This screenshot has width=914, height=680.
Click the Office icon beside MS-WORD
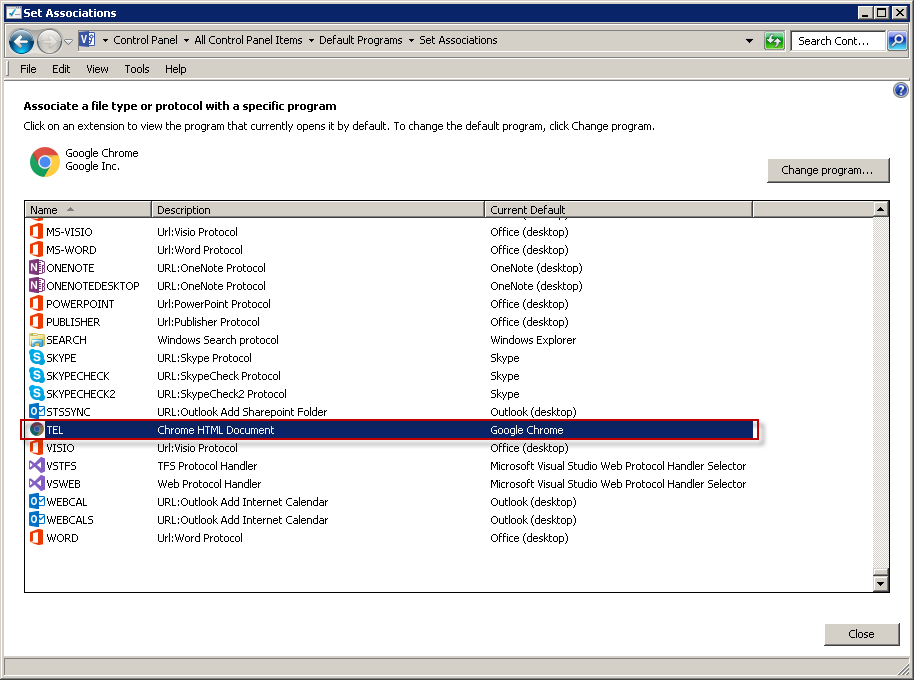36,249
